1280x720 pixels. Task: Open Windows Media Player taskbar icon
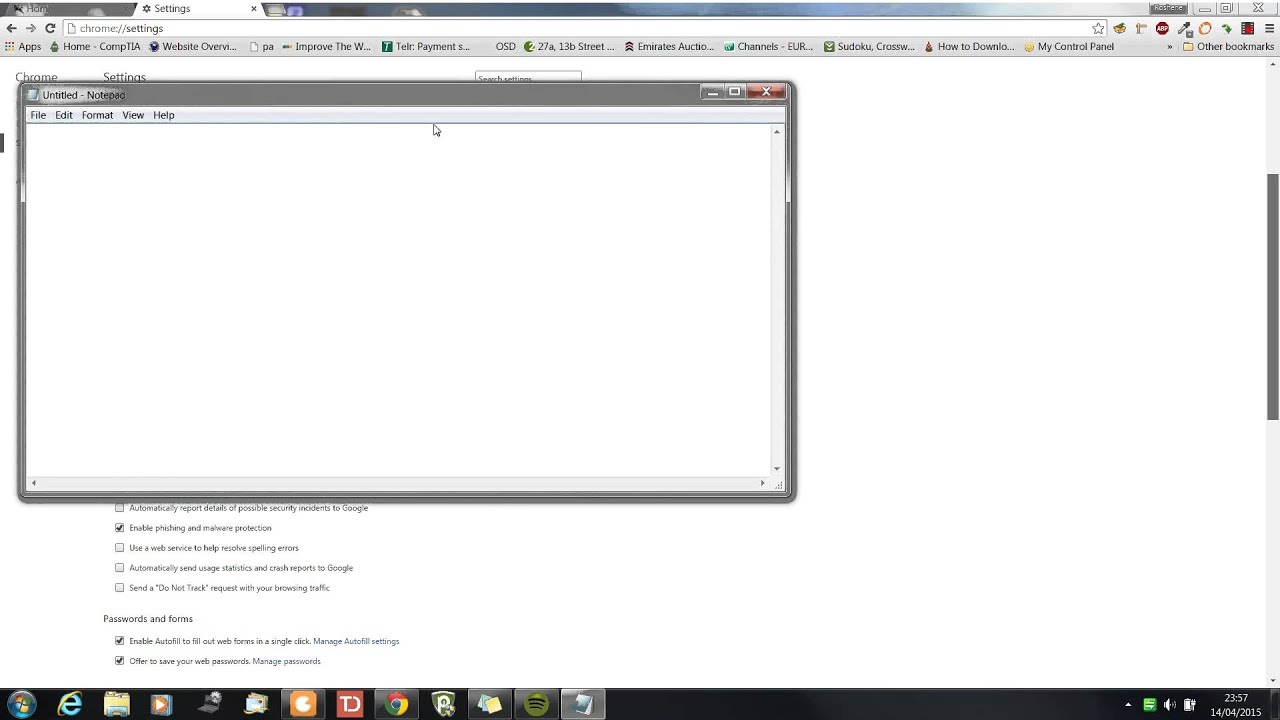(x=161, y=705)
